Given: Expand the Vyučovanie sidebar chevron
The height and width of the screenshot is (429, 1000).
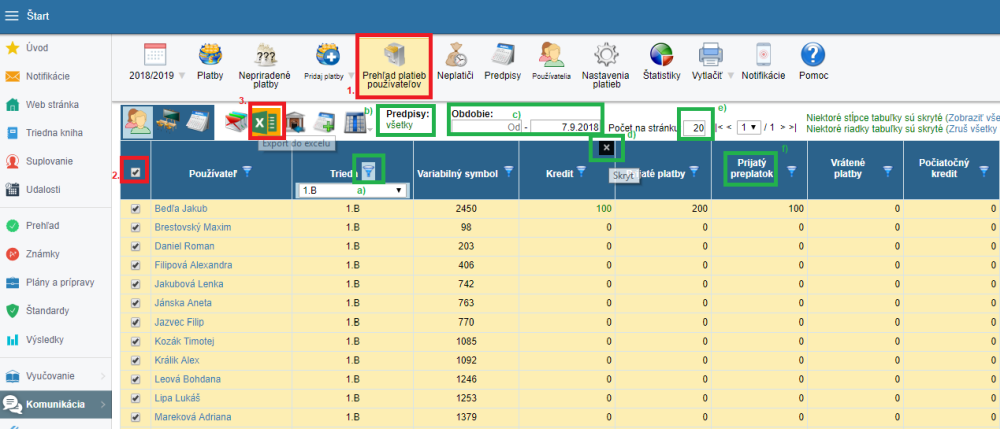Looking at the screenshot, I should (x=103, y=375).
